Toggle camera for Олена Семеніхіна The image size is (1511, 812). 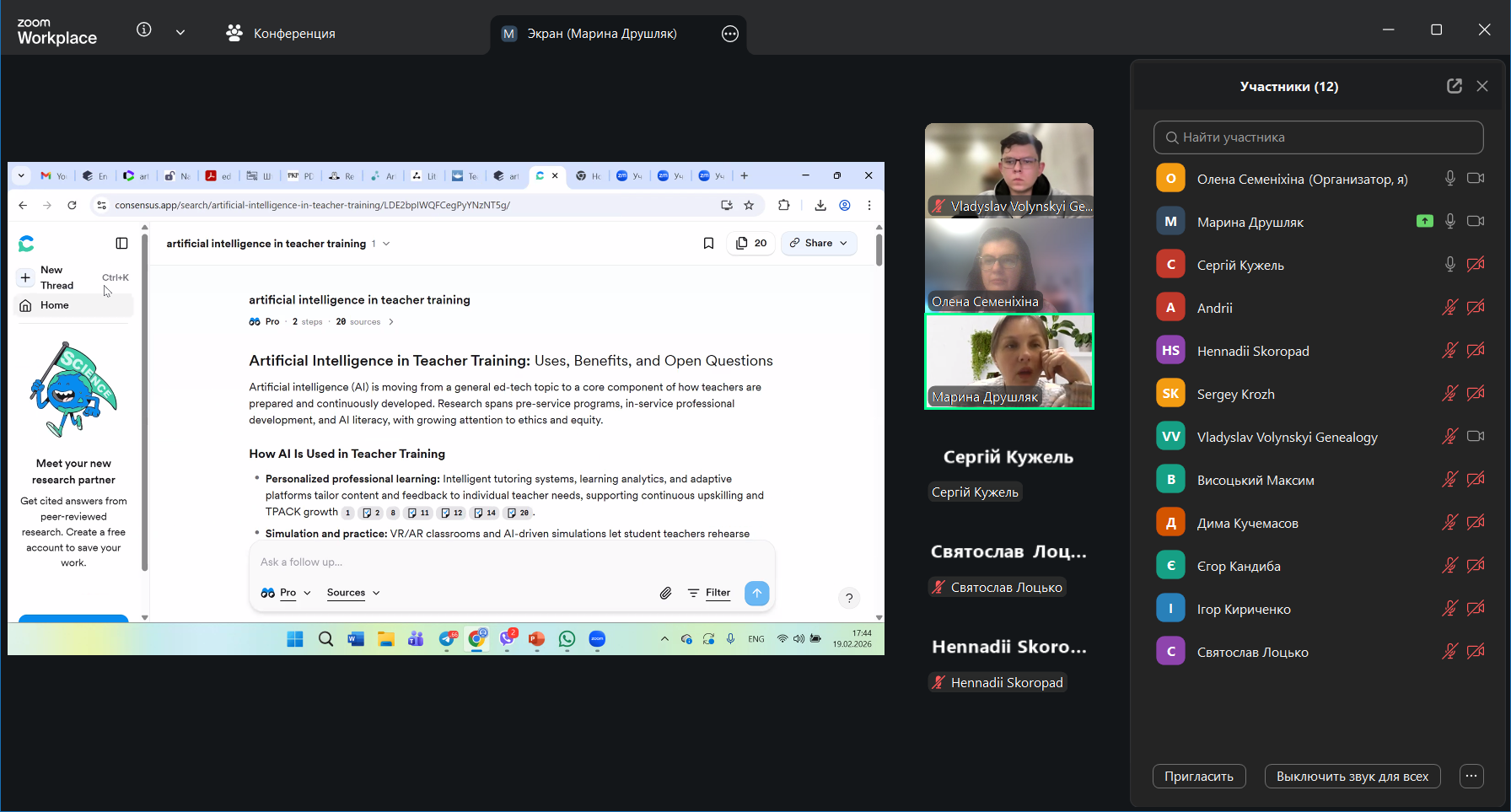click(x=1475, y=179)
